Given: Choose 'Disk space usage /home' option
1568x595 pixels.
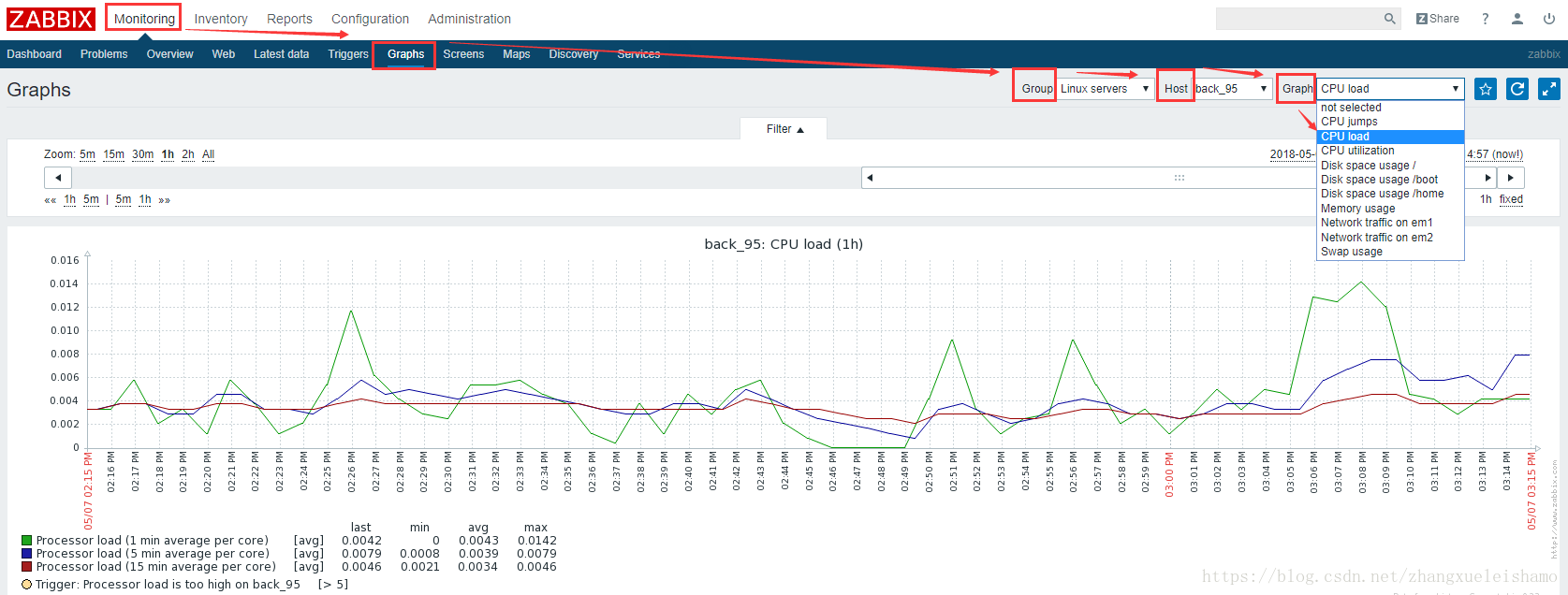Looking at the screenshot, I should (1390, 194).
